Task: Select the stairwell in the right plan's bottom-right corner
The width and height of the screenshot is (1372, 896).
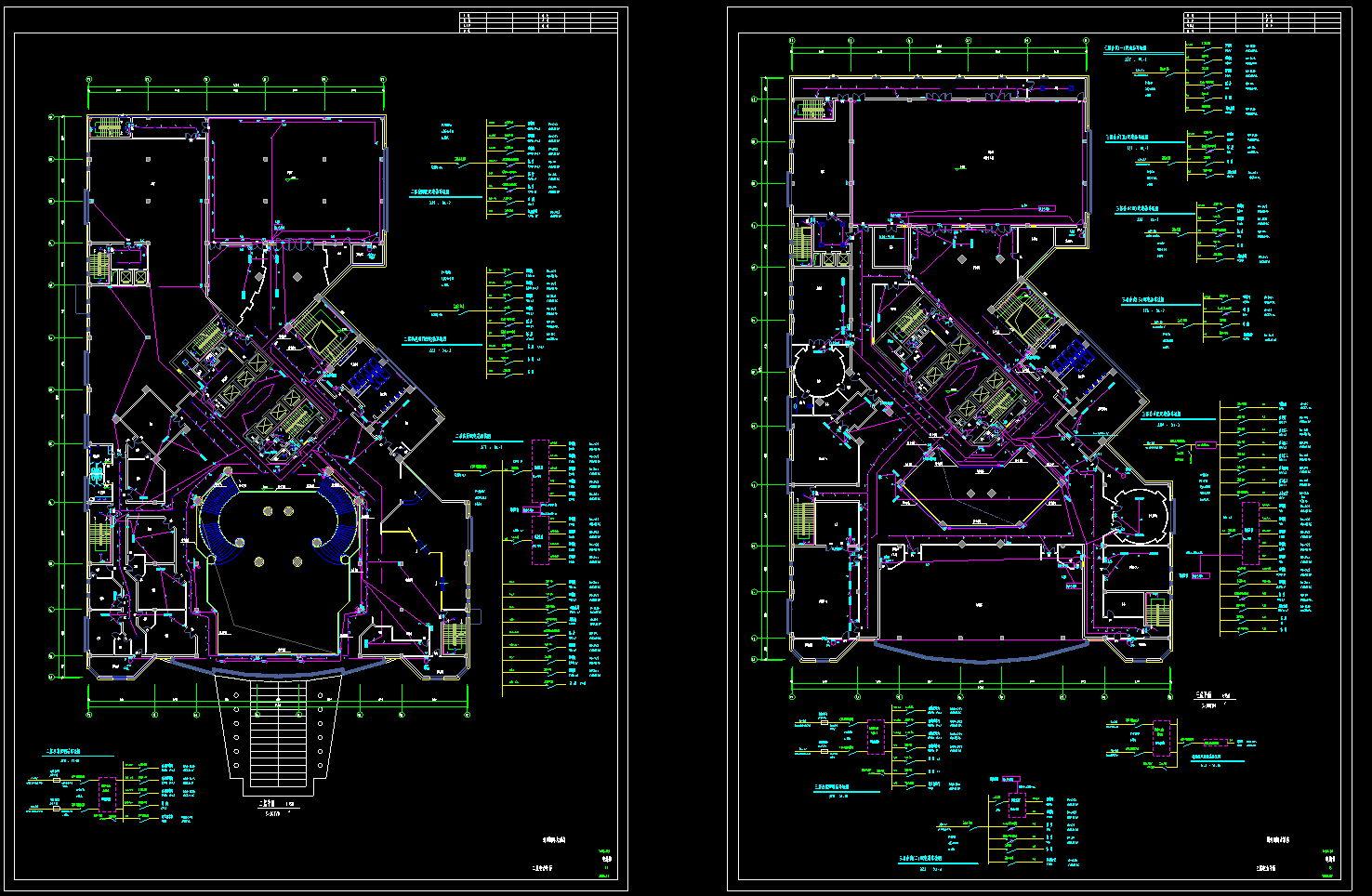Action: coord(1154,613)
